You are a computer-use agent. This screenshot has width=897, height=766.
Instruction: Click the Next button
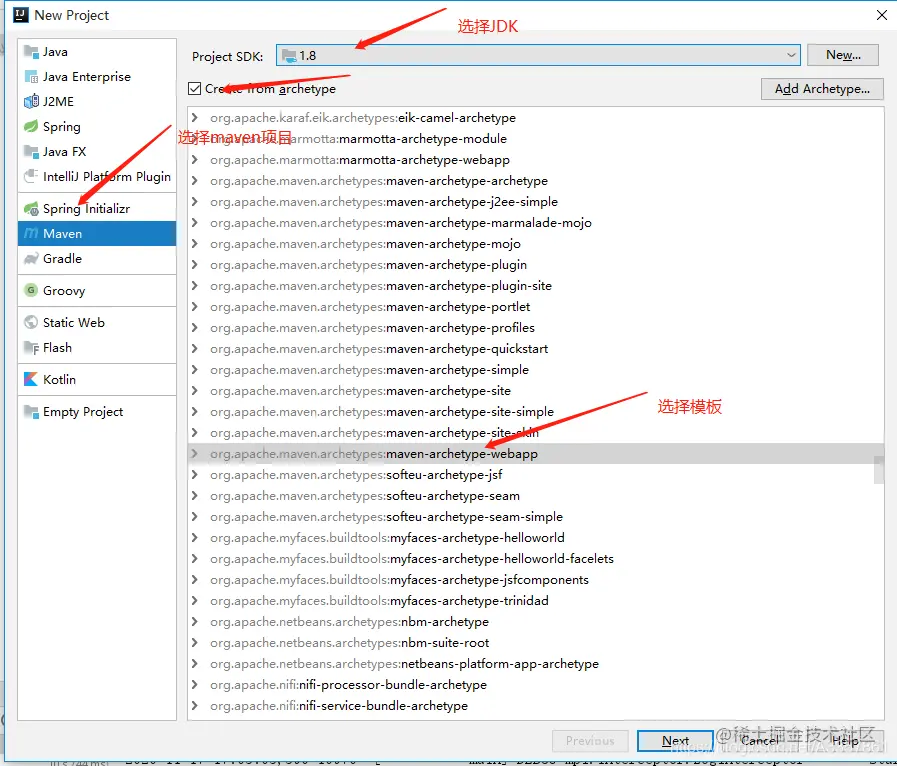click(x=675, y=741)
